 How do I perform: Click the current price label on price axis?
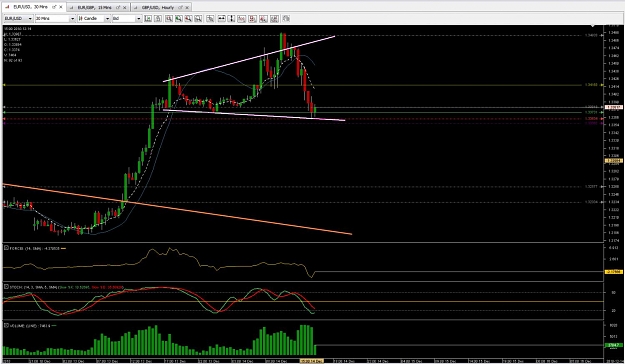pos(614,107)
